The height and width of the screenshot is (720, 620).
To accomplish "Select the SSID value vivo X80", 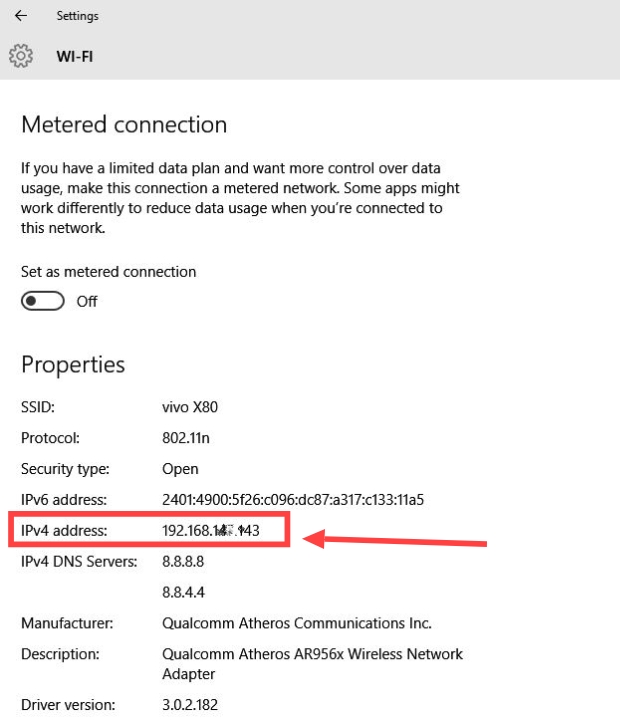I will click(190, 407).
